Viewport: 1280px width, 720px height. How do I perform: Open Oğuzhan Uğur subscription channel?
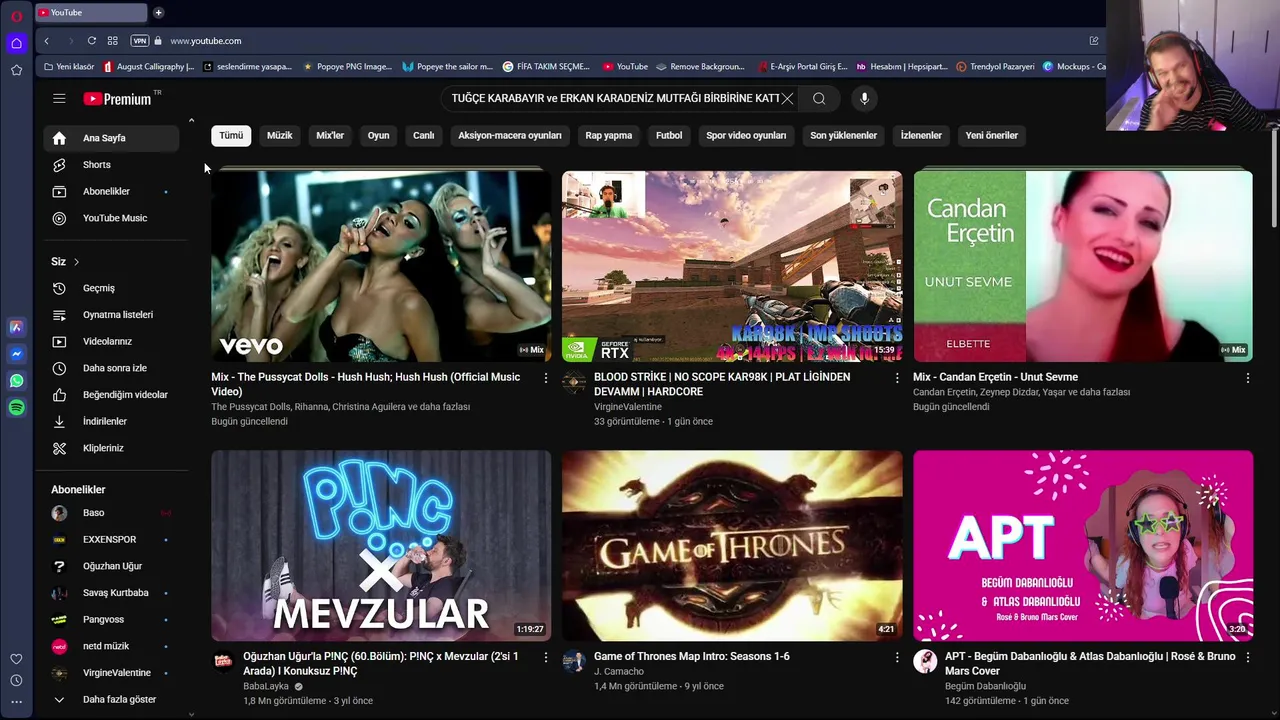pos(111,566)
